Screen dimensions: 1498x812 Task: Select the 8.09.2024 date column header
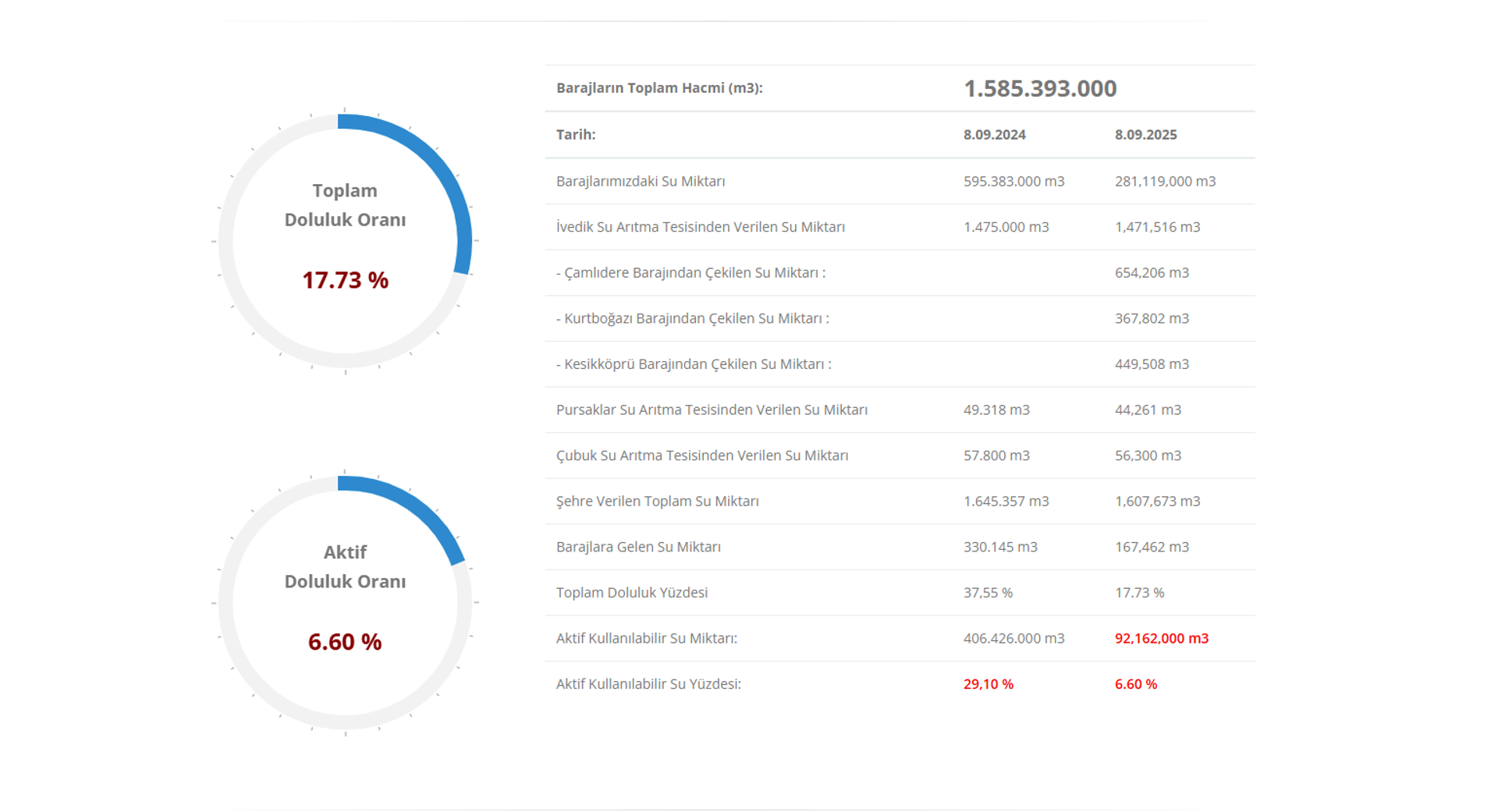click(x=994, y=135)
